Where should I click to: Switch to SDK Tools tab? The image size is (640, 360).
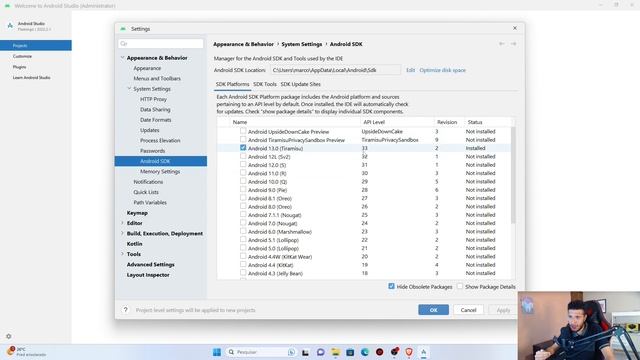(264, 84)
